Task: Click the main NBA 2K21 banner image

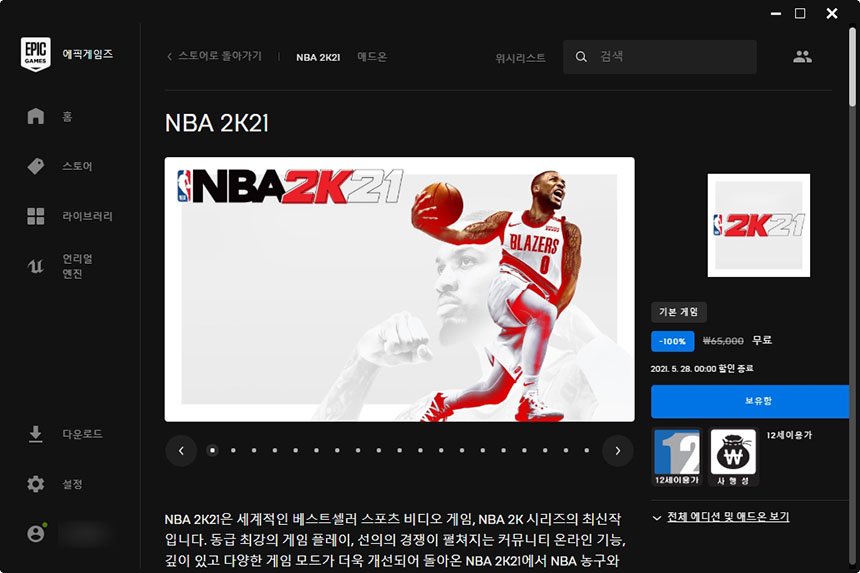Action: (x=399, y=290)
